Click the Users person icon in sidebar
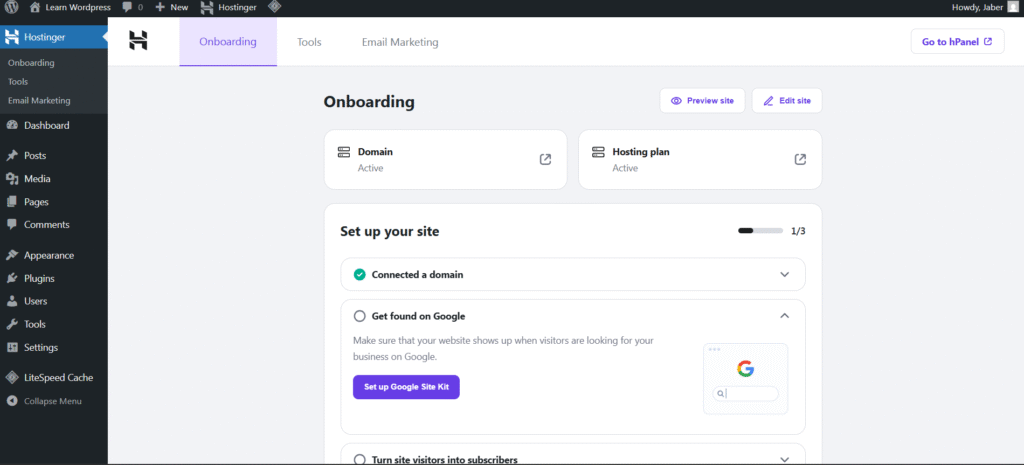 (x=12, y=301)
